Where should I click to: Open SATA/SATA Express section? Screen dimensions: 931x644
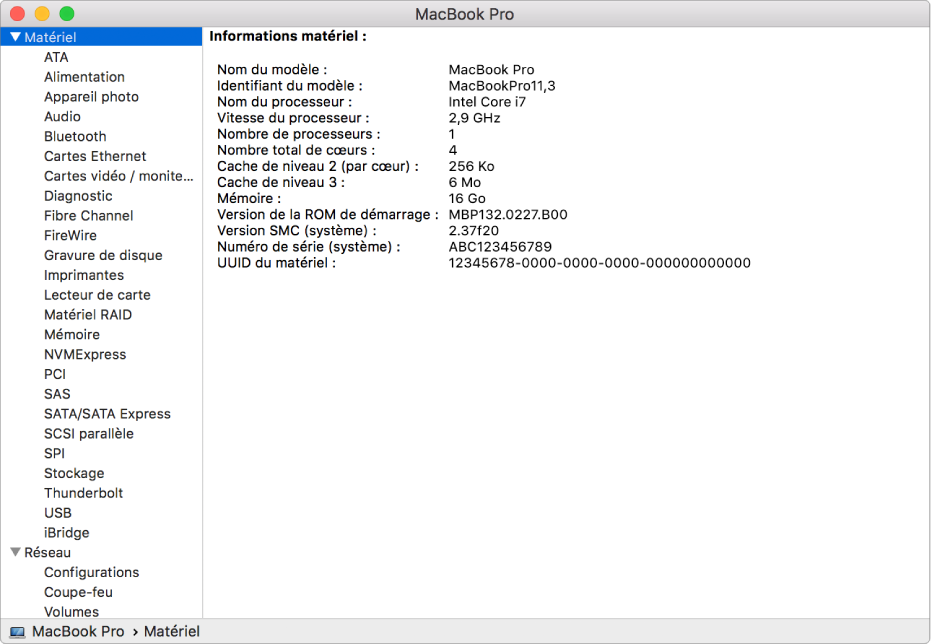point(107,414)
